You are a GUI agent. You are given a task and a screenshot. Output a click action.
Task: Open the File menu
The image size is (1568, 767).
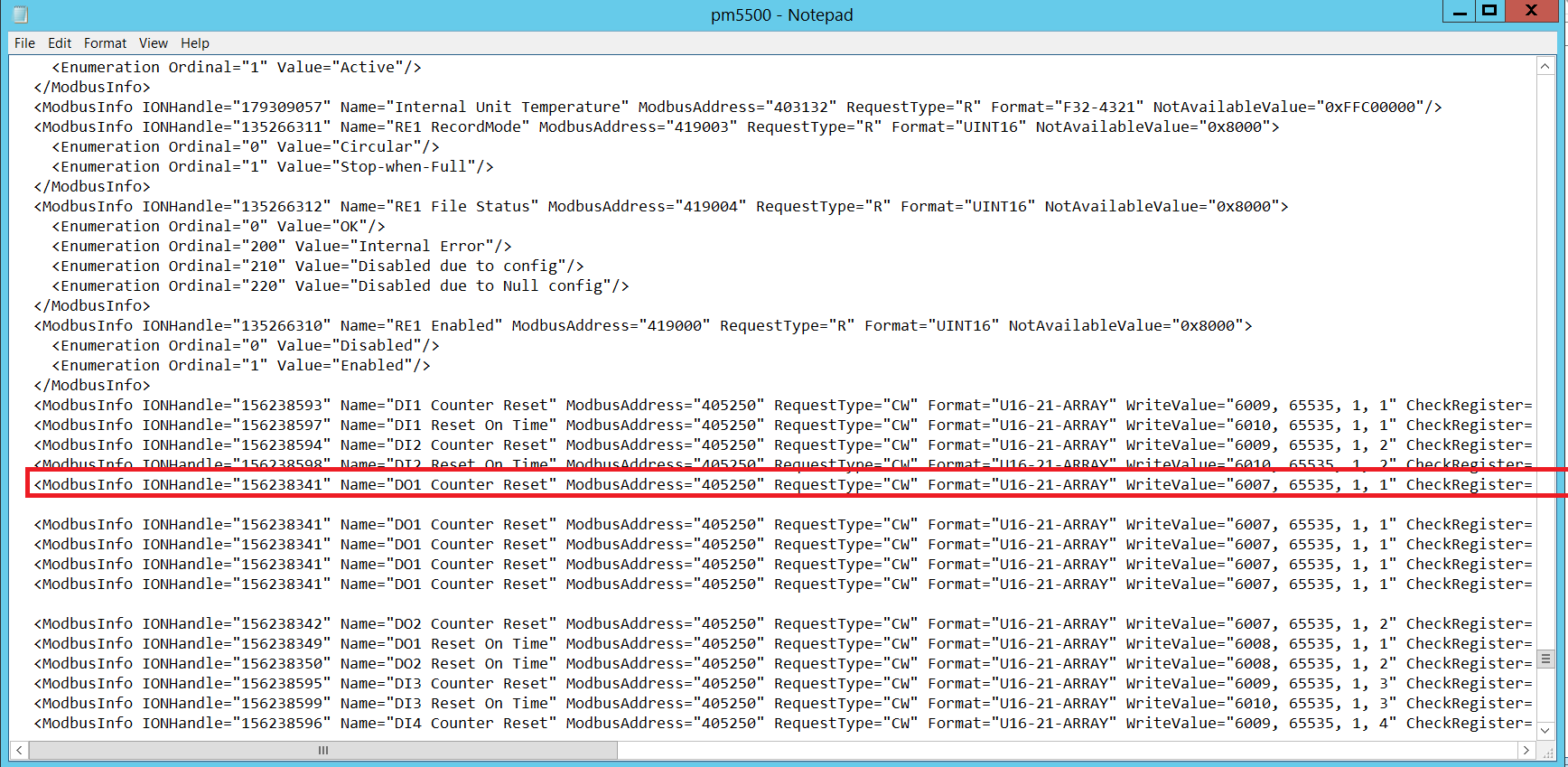tap(24, 43)
